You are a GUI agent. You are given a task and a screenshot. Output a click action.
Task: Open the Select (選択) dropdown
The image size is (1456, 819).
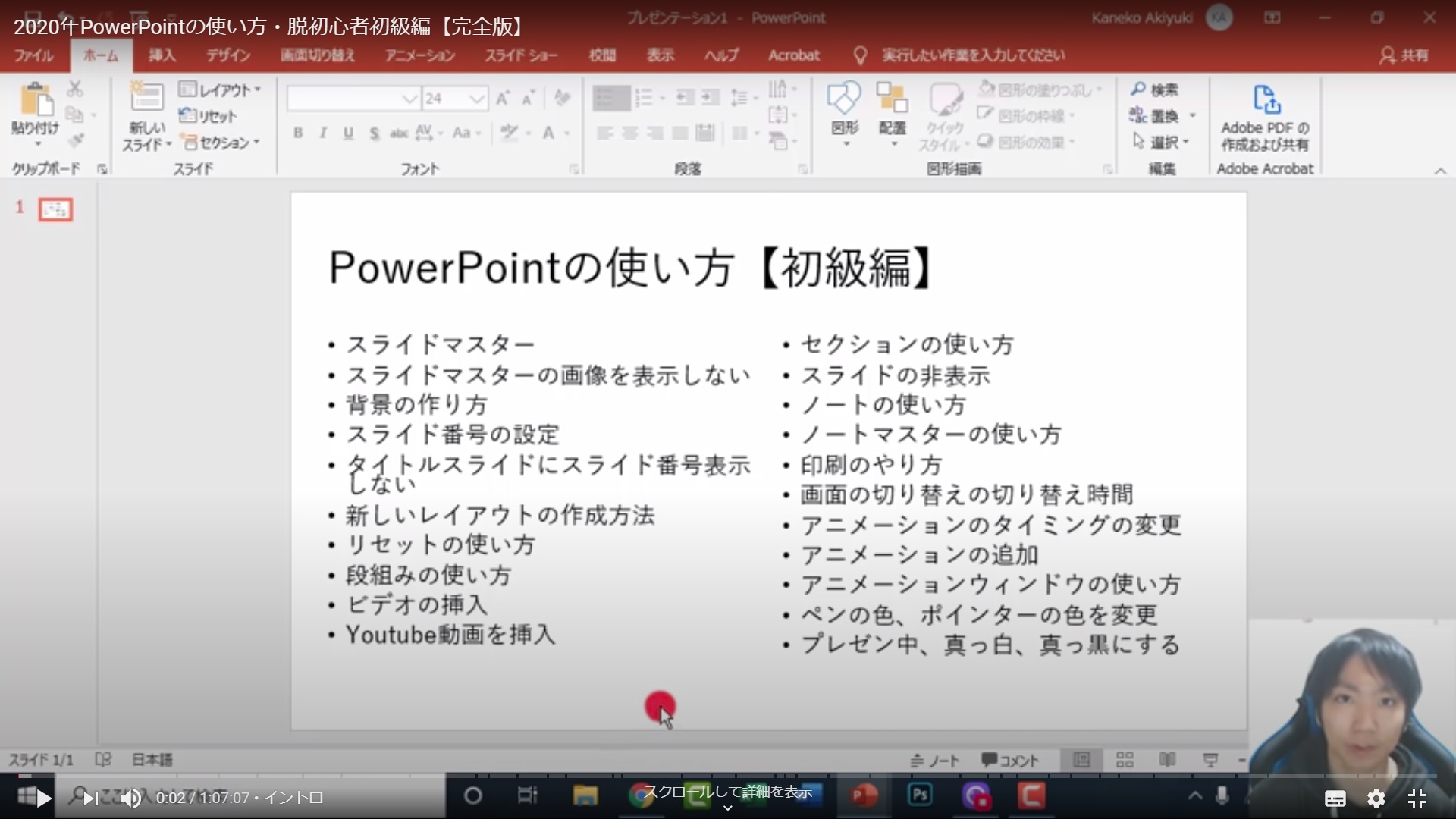(x=1160, y=142)
